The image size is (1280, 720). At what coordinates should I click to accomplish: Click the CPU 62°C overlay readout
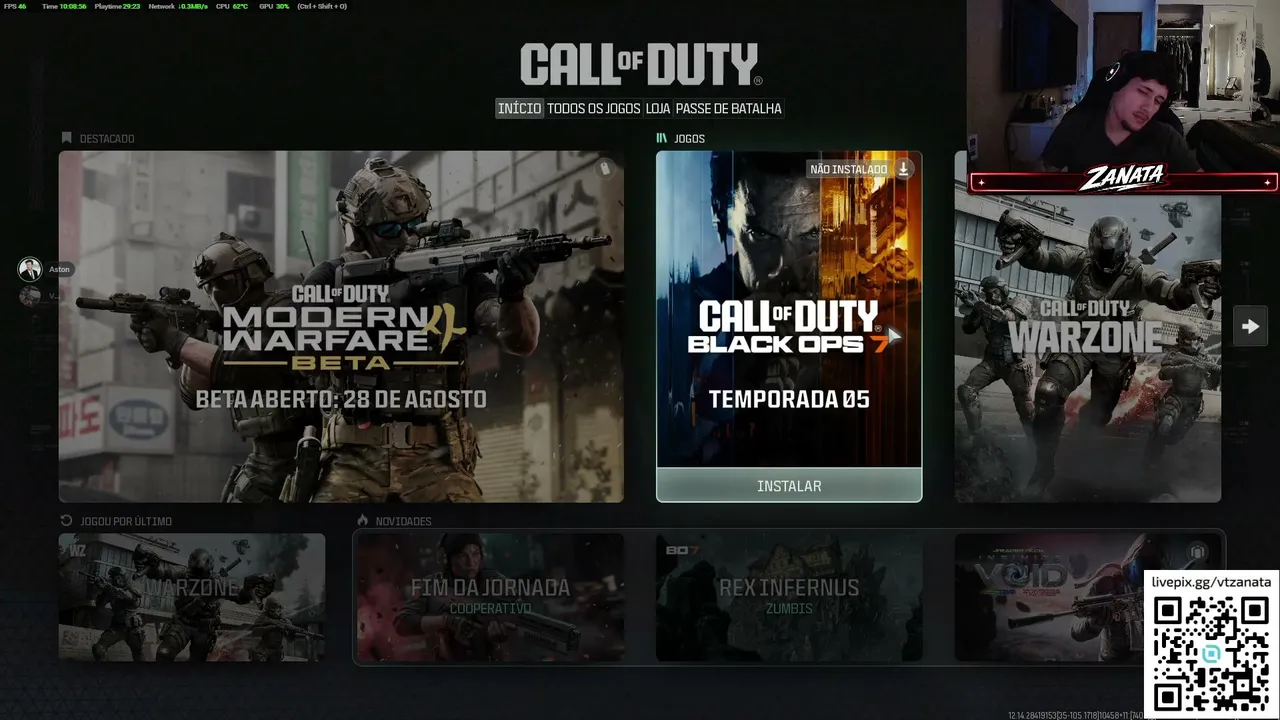232,6
